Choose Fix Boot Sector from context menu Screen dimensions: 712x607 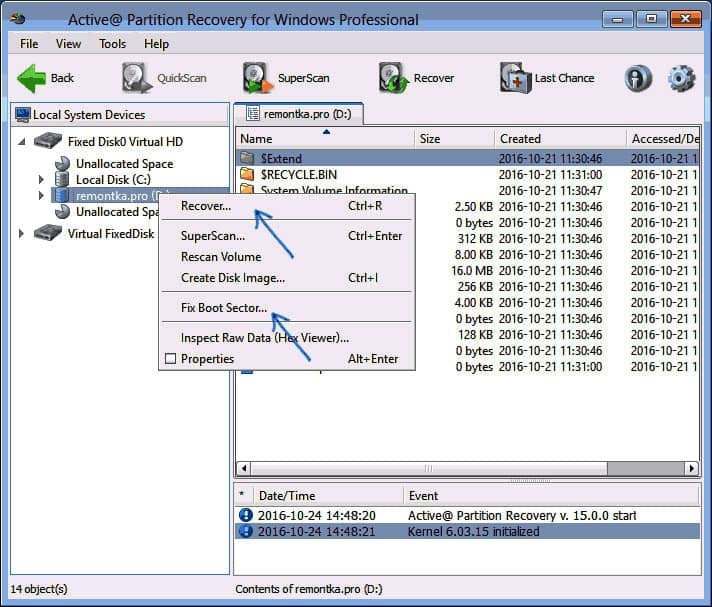[x=224, y=307]
